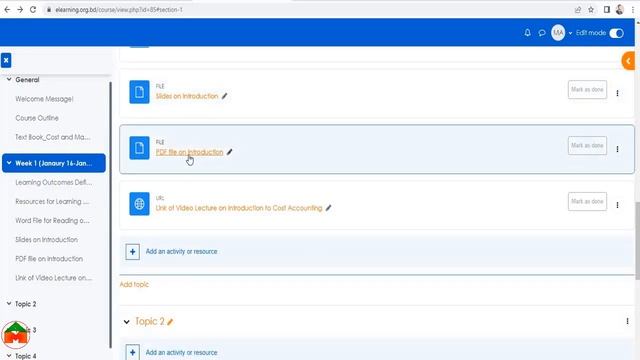Click the course index sidebar scrollbar

(110, 214)
